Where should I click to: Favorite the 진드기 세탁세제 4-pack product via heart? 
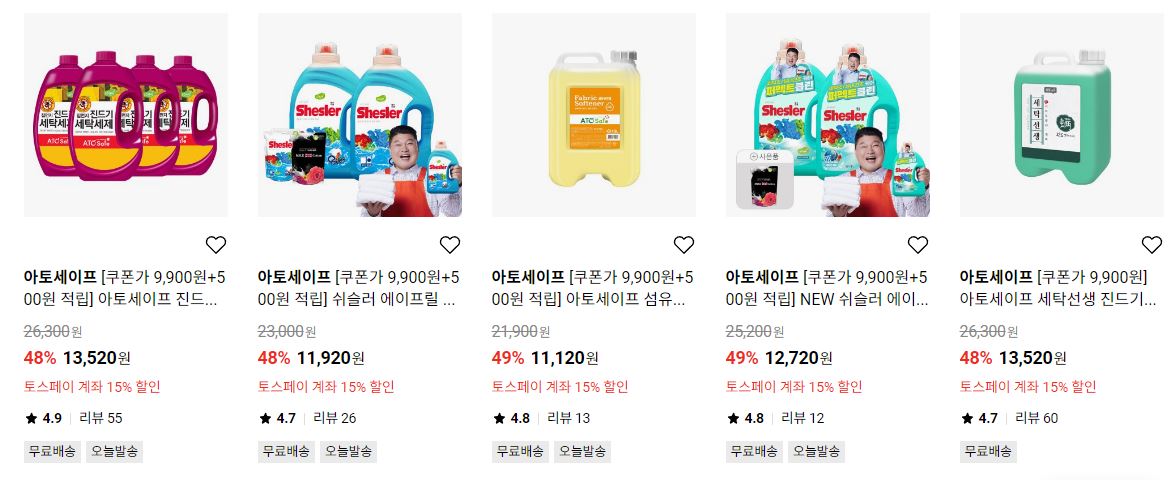(215, 244)
